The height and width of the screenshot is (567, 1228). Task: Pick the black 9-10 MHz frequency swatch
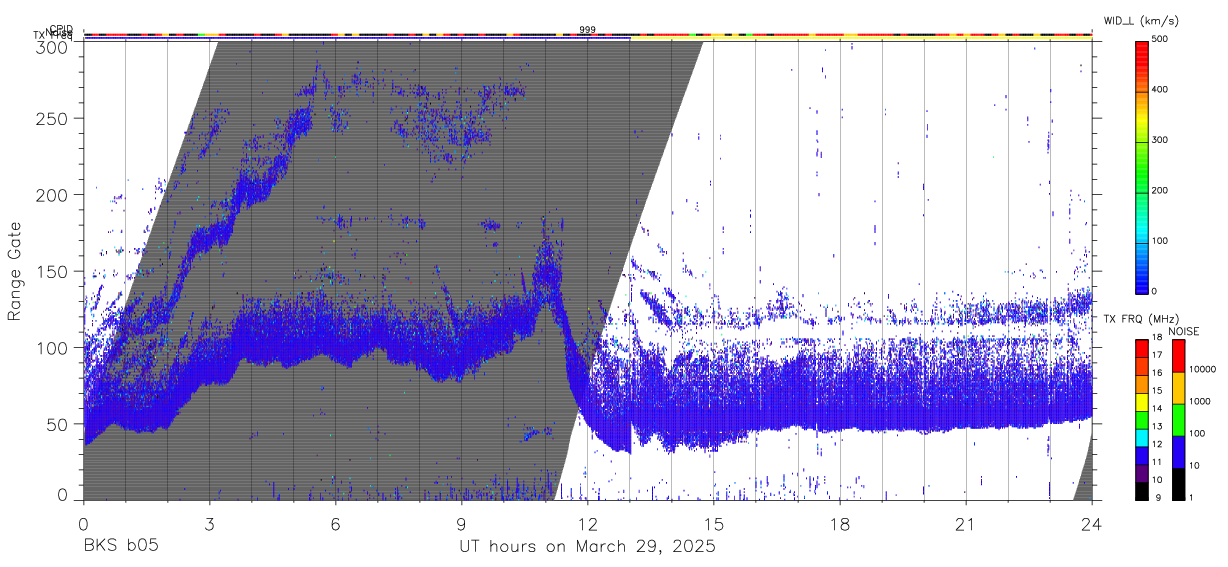pyautogui.click(x=1142, y=491)
